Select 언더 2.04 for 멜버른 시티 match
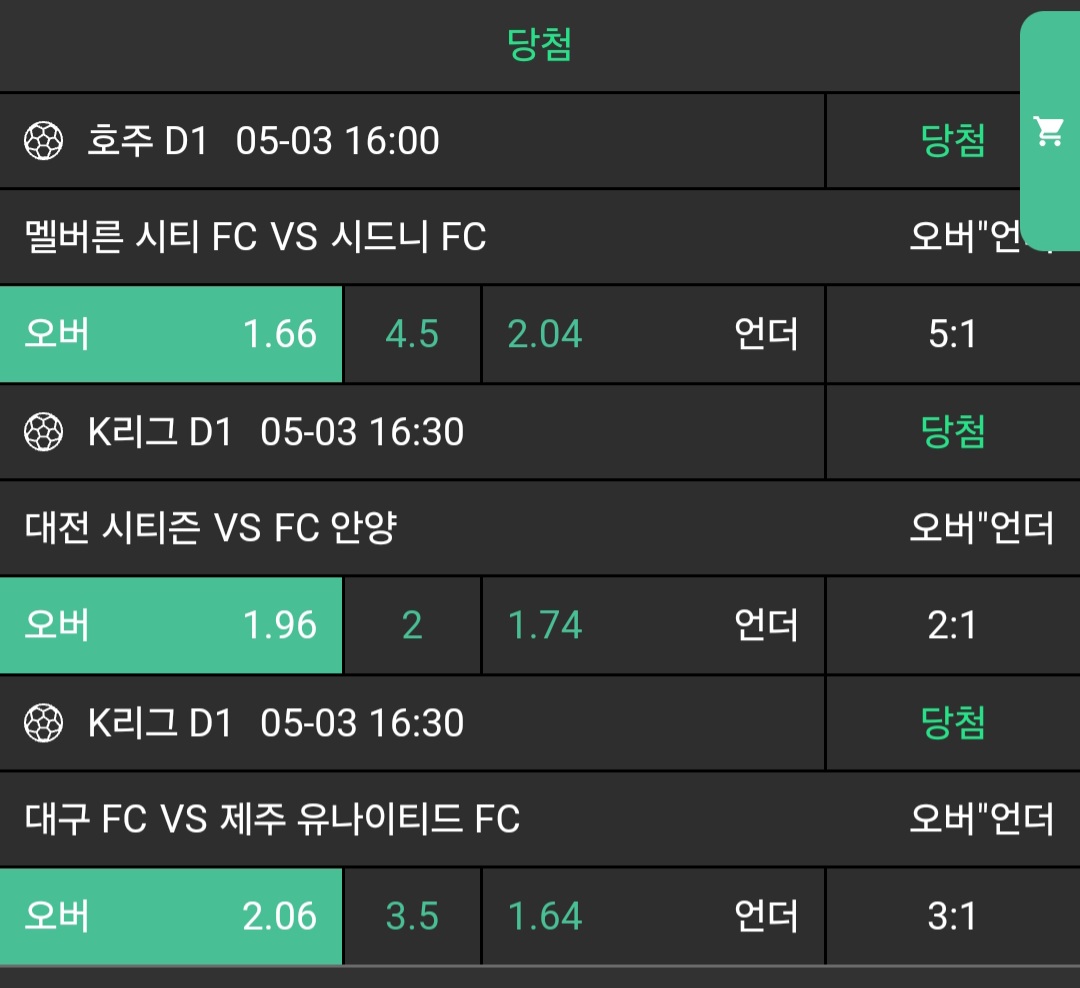1080x988 pixels. (x=653, y=334)
